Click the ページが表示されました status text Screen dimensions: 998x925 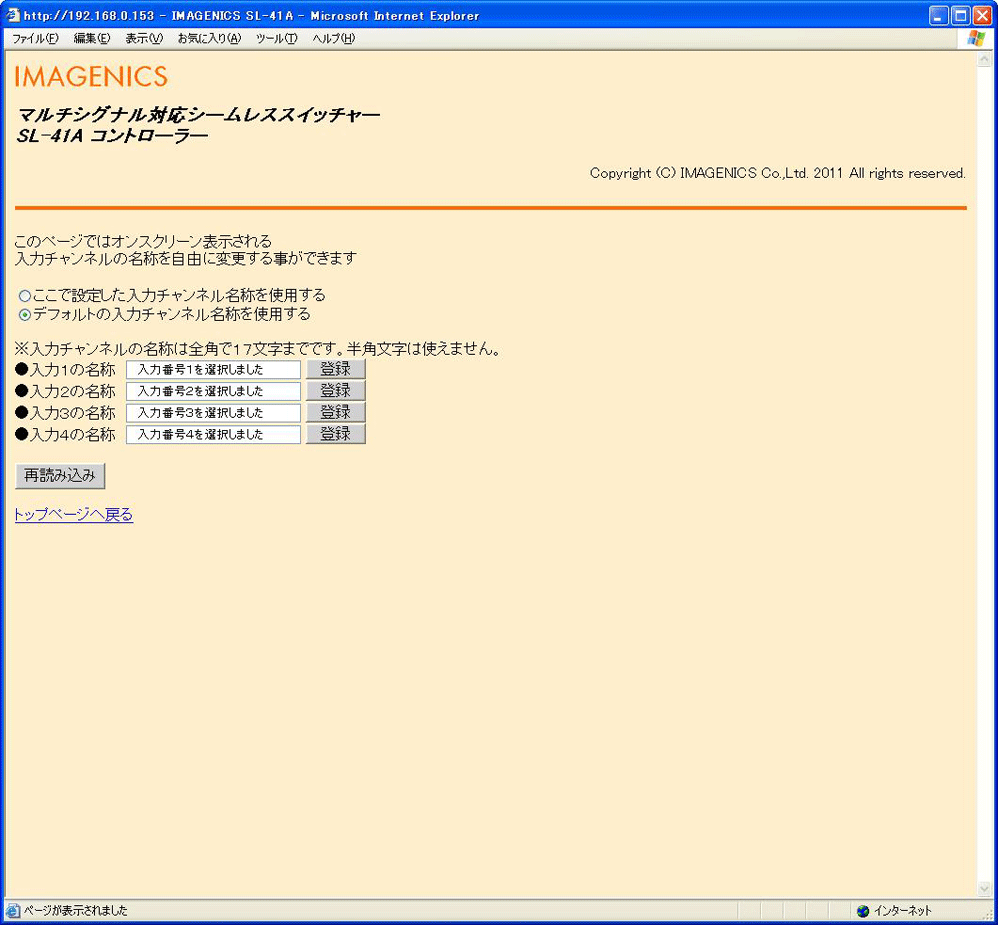click(x=76, y=911)
